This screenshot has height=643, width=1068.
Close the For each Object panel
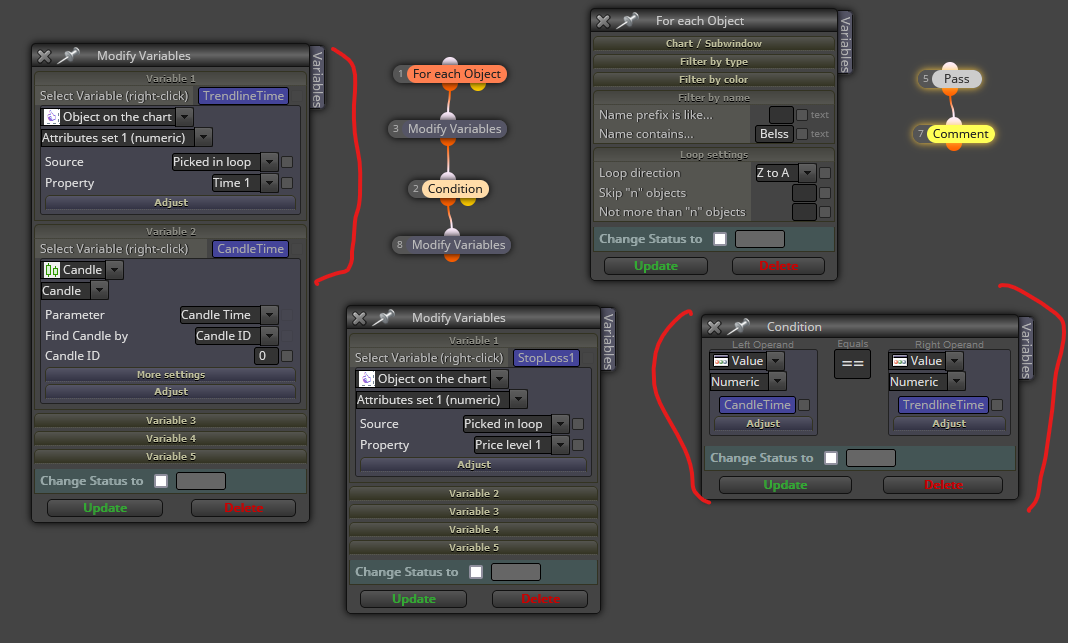(x=603, y=21)
